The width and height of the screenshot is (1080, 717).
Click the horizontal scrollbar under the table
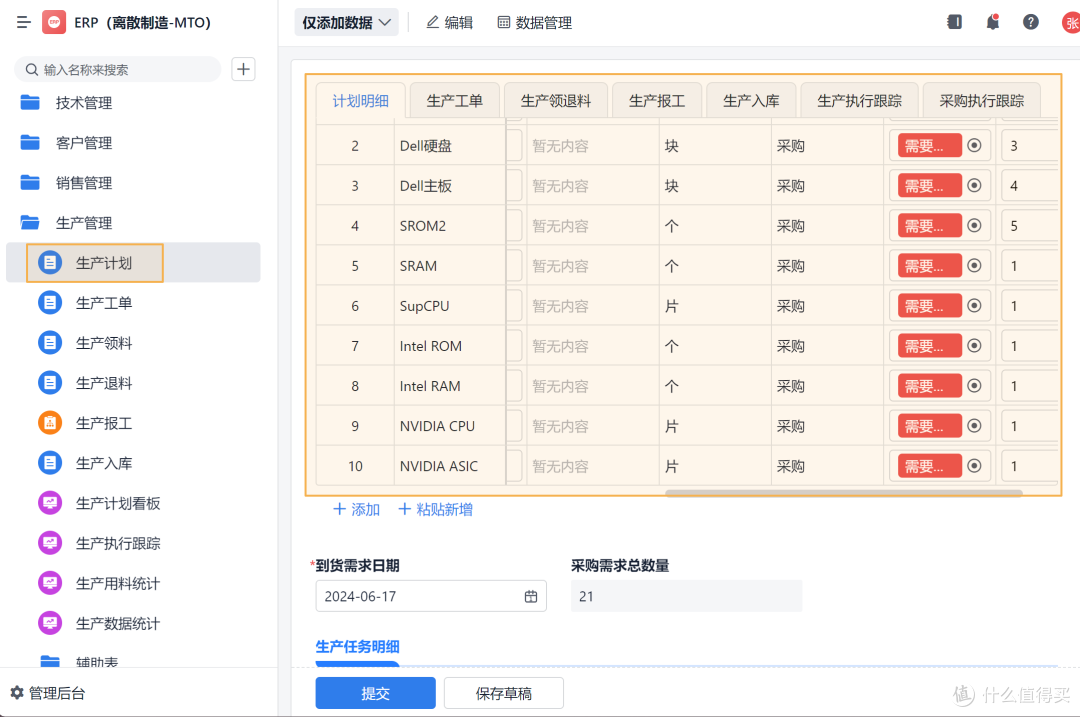(843, 492)
